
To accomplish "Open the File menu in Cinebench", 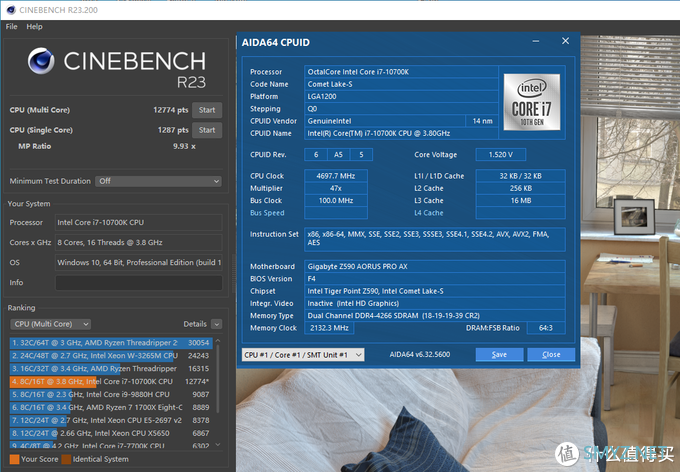I will [x=11, y=26].
